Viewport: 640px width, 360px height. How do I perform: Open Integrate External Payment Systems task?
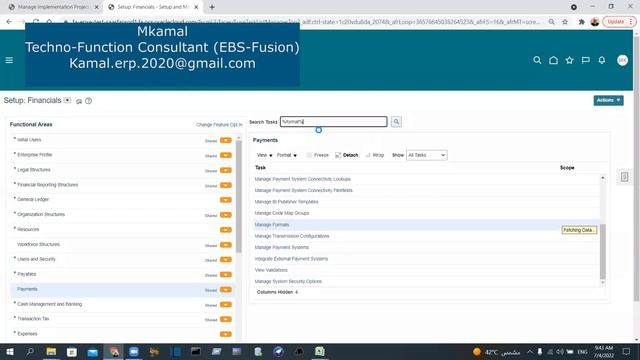291,259
